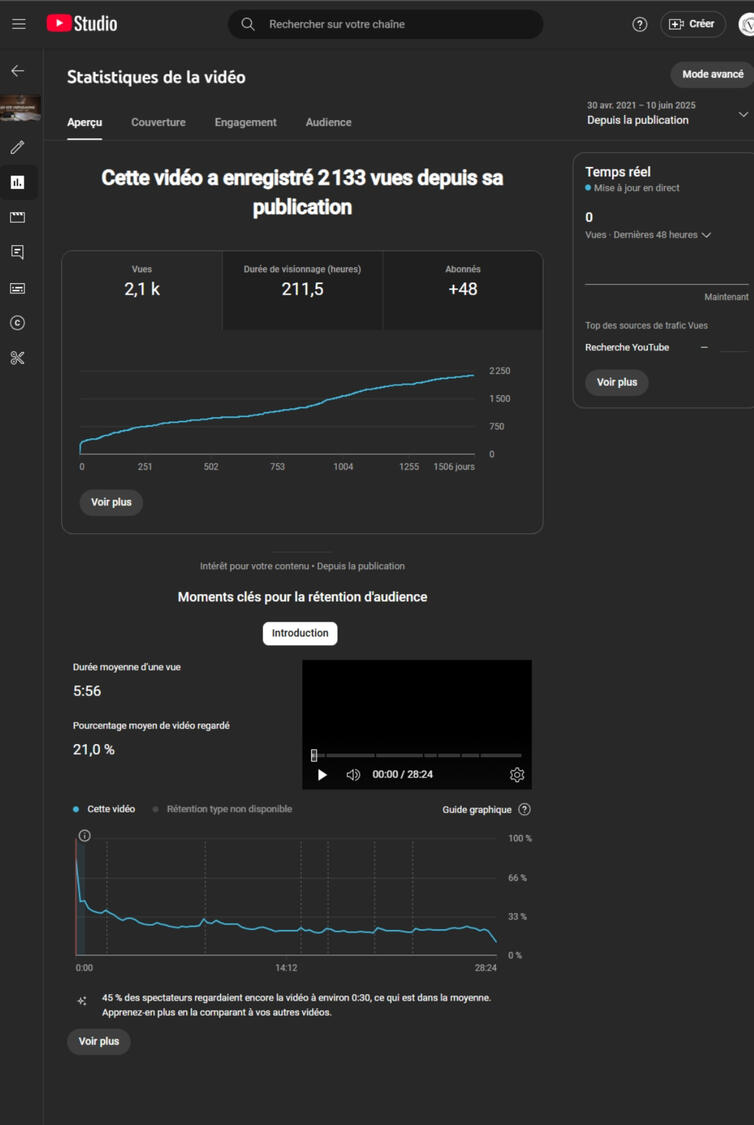
Task: Open the Editor clapperboard icon in sidebar
Action: [x=18, y=217]
